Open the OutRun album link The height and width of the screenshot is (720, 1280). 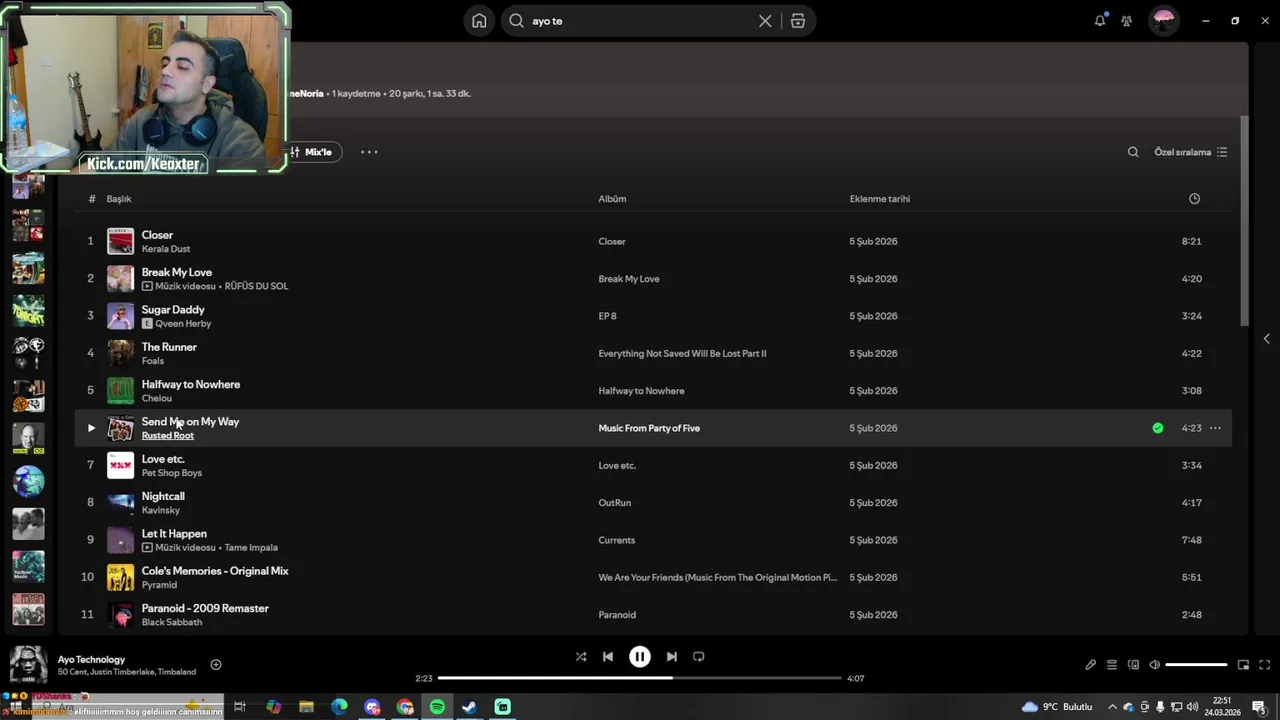614,503
